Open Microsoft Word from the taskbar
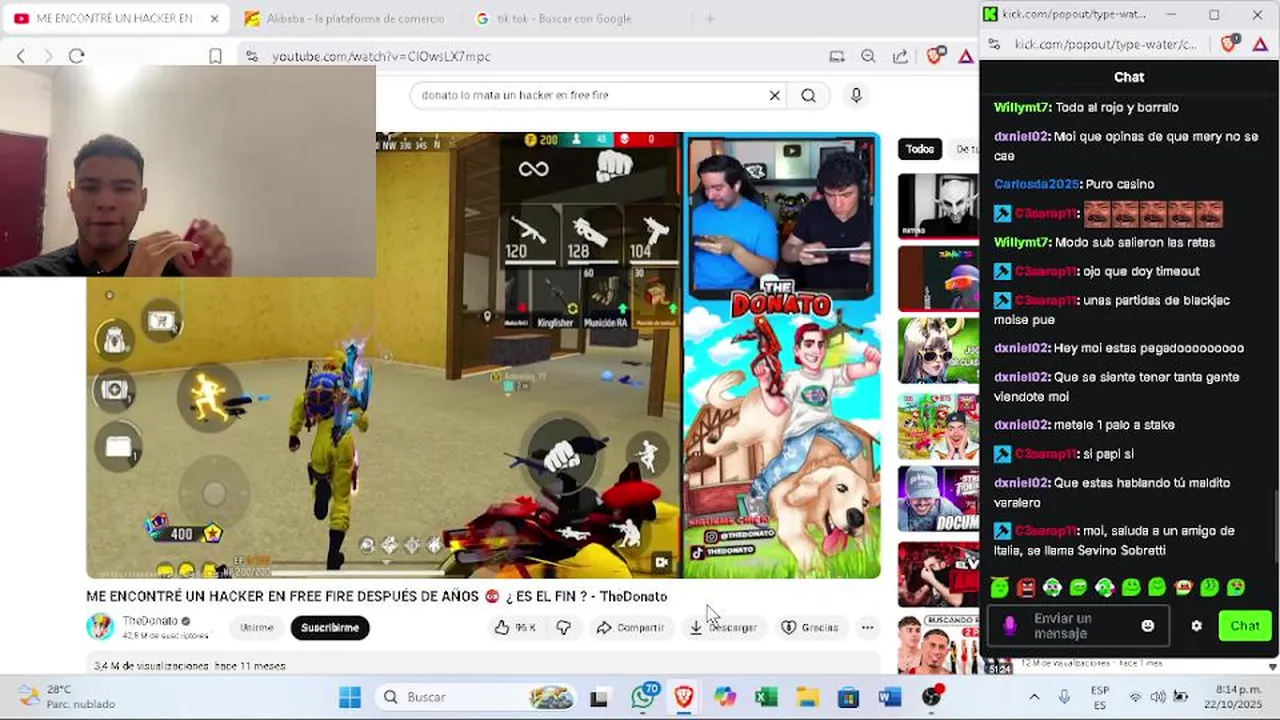The width and height of the screenshot is (1280, 720). coord(890,697)
